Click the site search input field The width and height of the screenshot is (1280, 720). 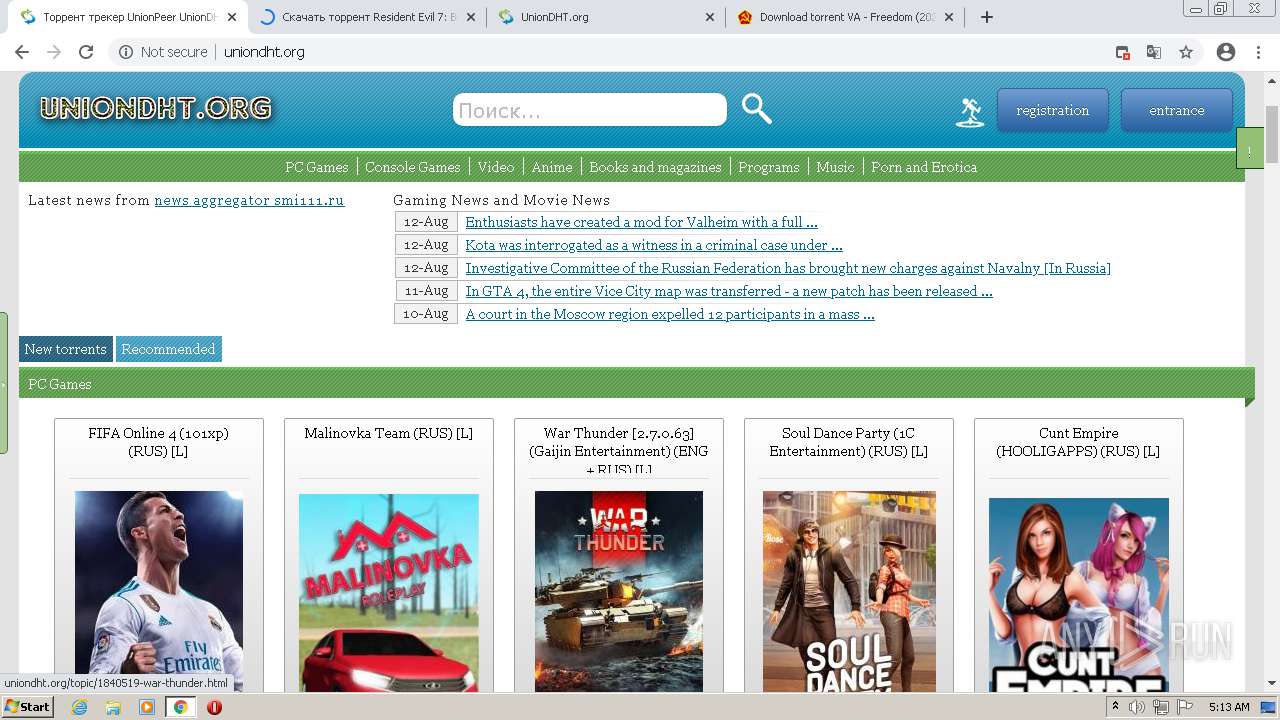click(590, 110)
